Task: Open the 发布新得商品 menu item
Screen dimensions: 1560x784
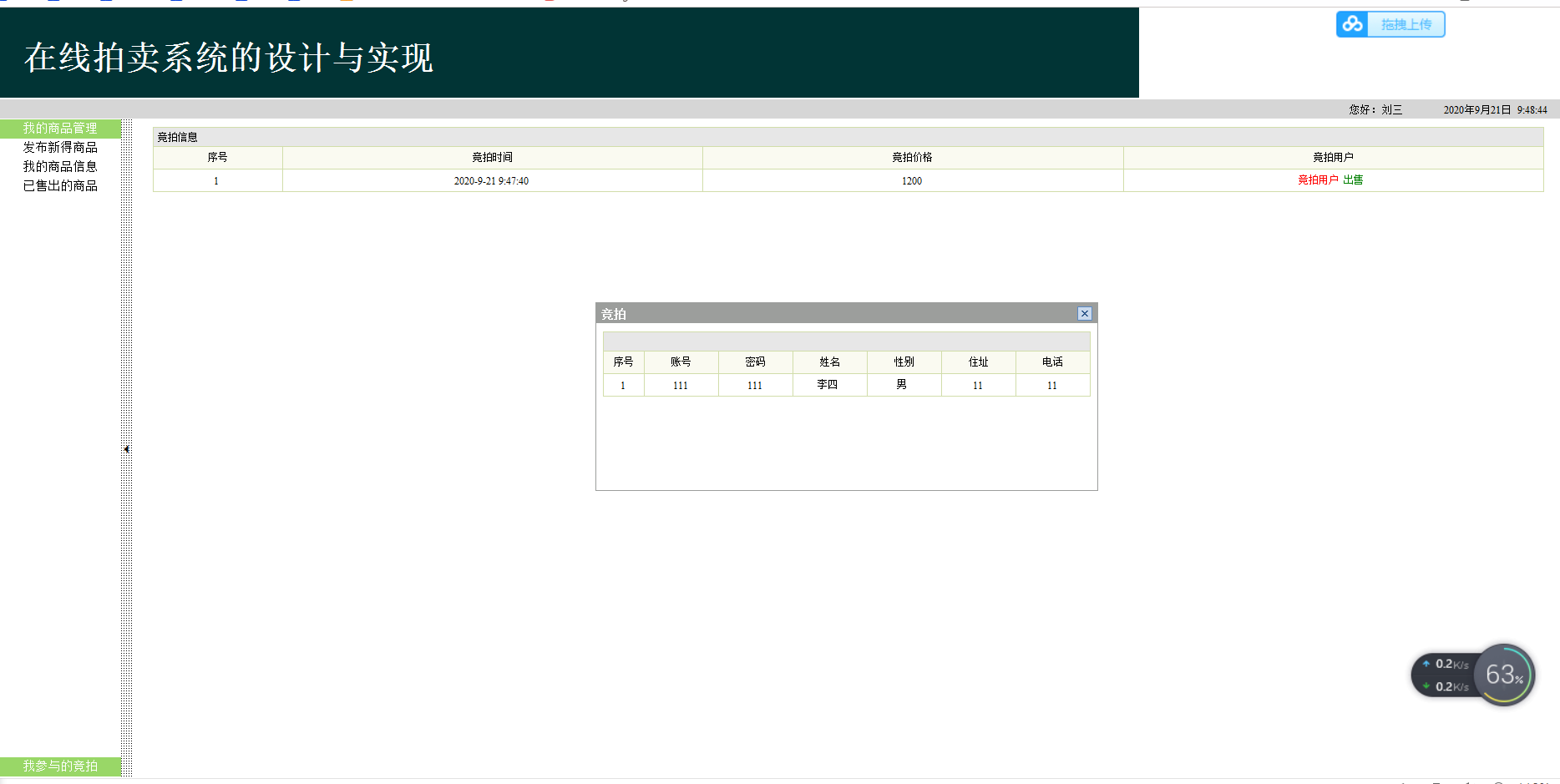Action: tap(60, 148)
